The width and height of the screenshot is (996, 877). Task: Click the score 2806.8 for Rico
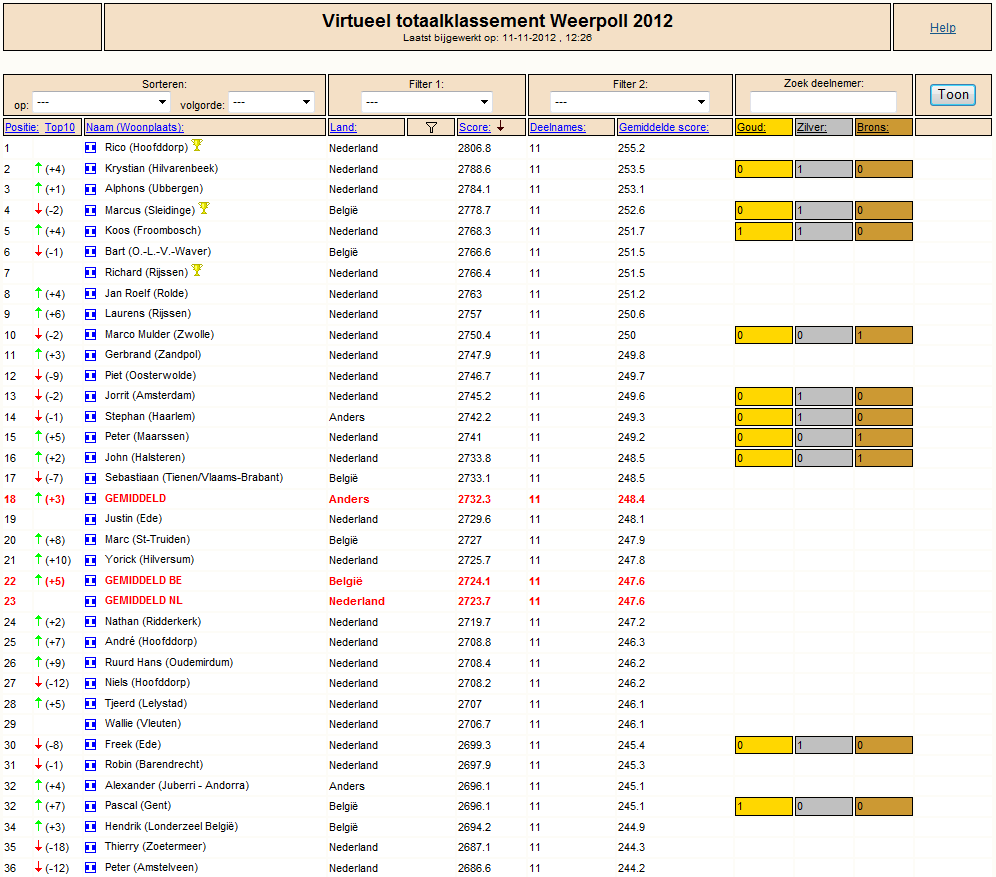click(x=474, y=148)
